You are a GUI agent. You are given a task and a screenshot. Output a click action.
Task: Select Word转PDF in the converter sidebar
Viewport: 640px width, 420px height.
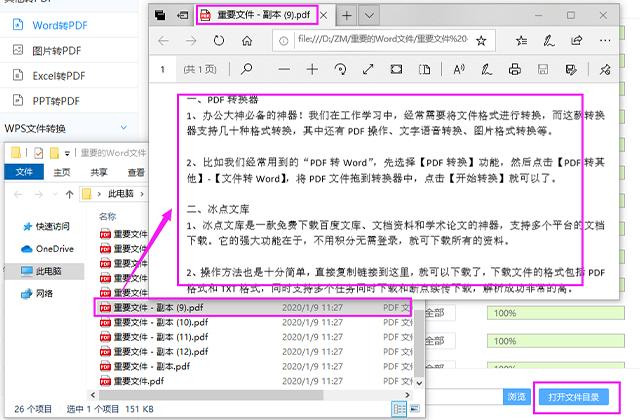(60, 25)
